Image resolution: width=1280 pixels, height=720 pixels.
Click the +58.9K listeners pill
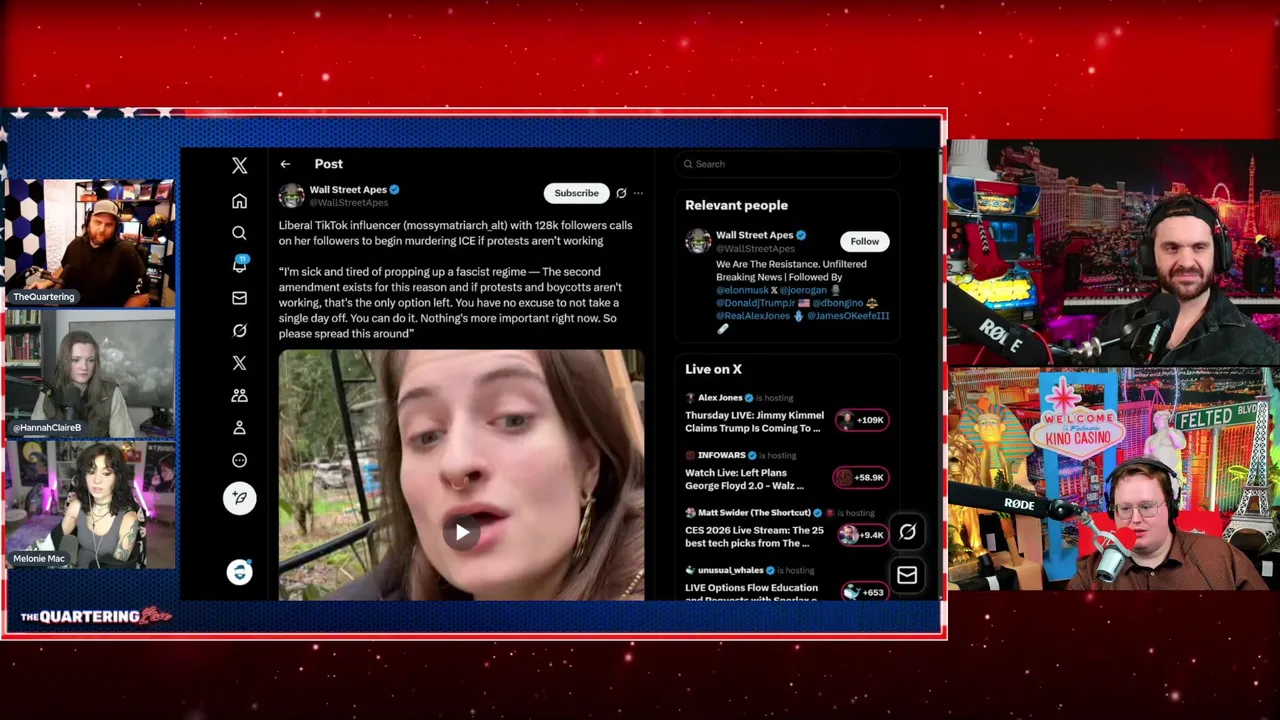pyautogui.click(x=861, y=478)
